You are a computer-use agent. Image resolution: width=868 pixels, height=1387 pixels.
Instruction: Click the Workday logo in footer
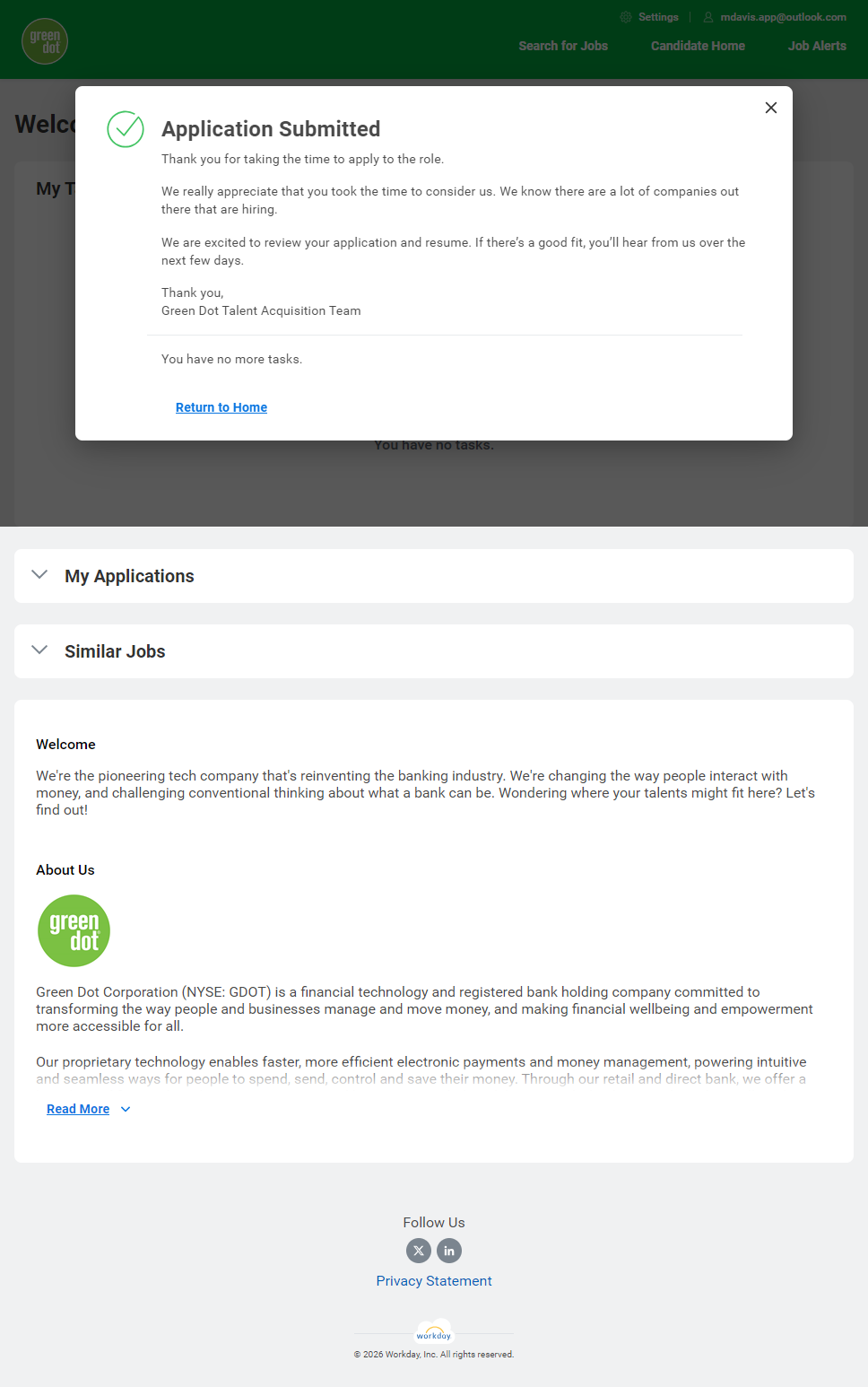pos(434,1334)
